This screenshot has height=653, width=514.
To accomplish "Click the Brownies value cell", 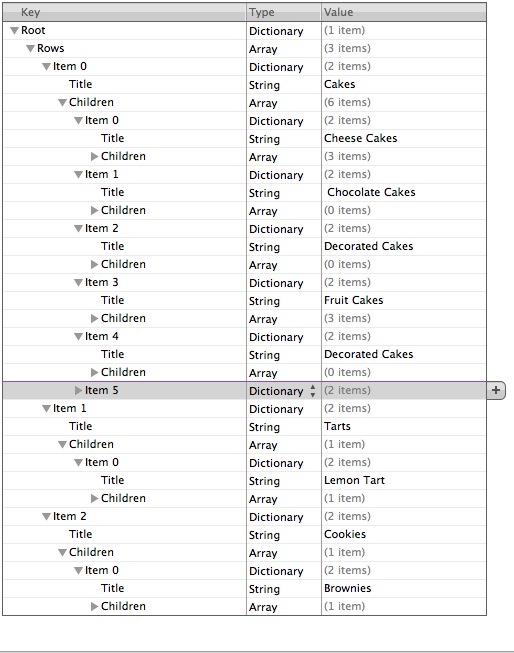I will [404, 588].
